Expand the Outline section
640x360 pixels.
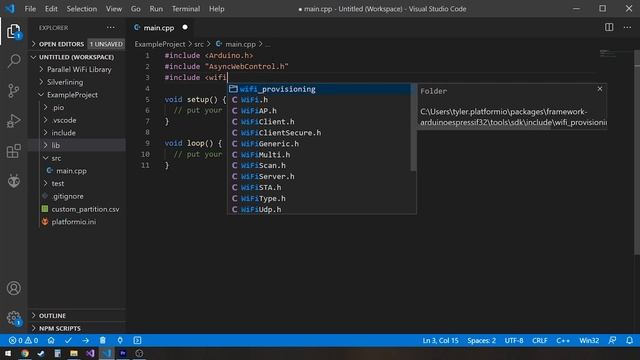(77, 316)
